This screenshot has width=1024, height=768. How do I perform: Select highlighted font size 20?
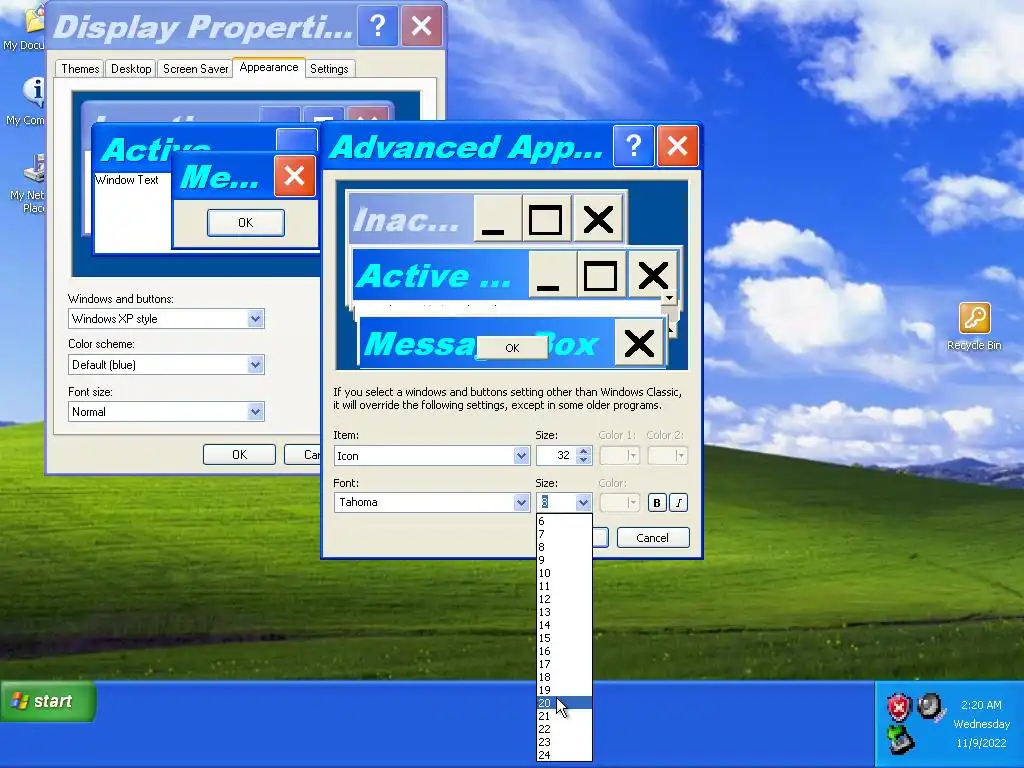point(564,703)
